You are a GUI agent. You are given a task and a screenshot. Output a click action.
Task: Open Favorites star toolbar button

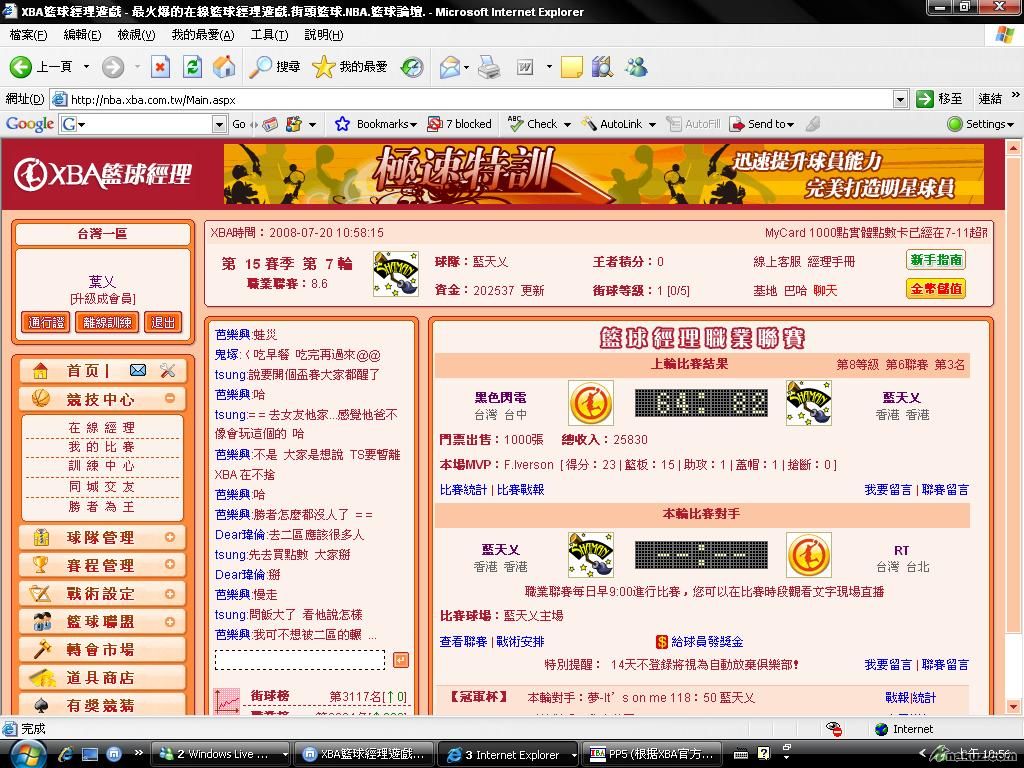coord(349,67)
